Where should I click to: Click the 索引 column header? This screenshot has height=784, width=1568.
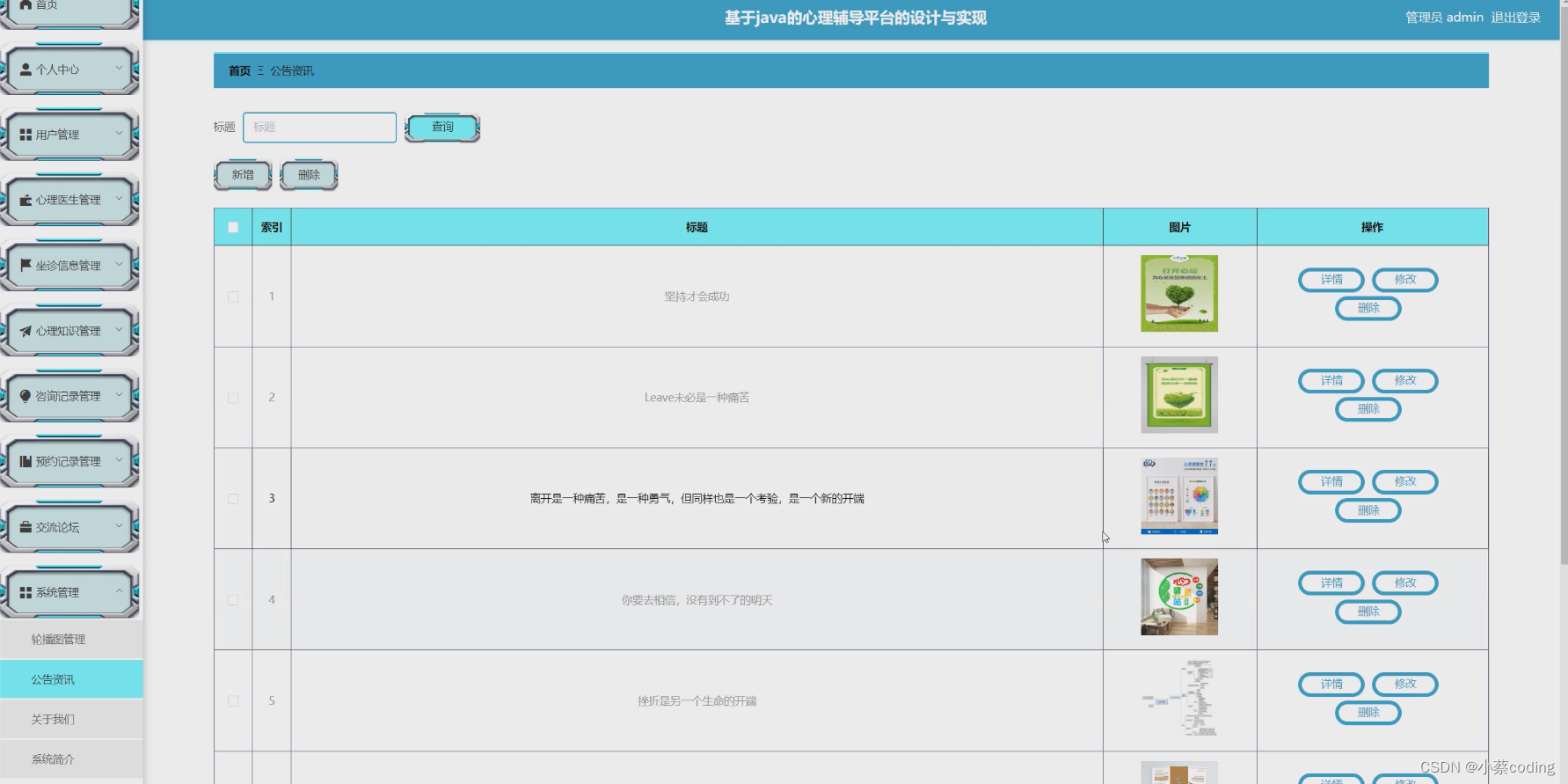coord(272,227)
